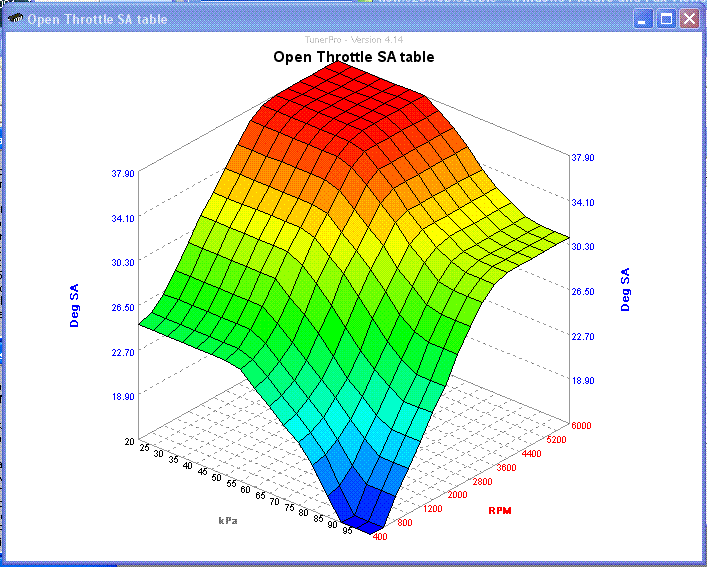Click the right Deg SA axis label
This screenshot has width=709, height=568.
[x=625, y=289]
